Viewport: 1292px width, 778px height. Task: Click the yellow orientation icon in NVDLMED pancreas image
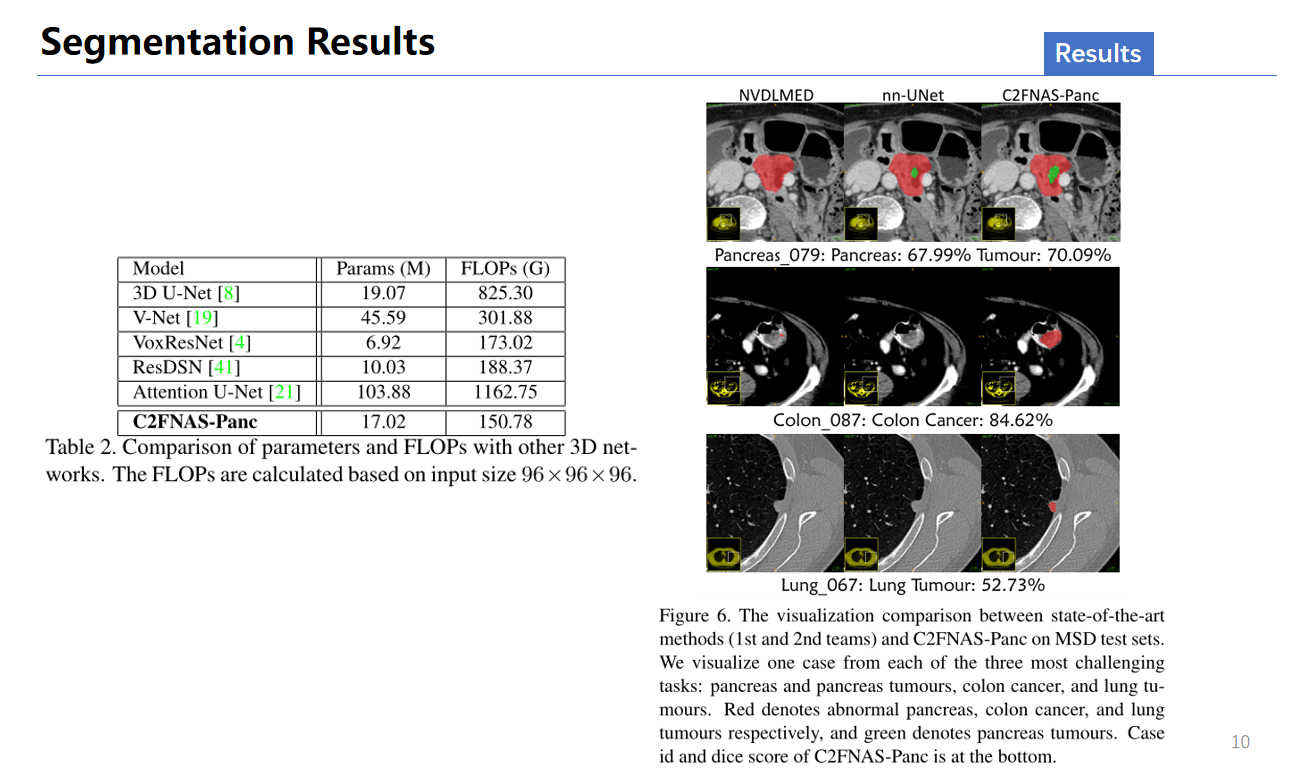point(724,224)
